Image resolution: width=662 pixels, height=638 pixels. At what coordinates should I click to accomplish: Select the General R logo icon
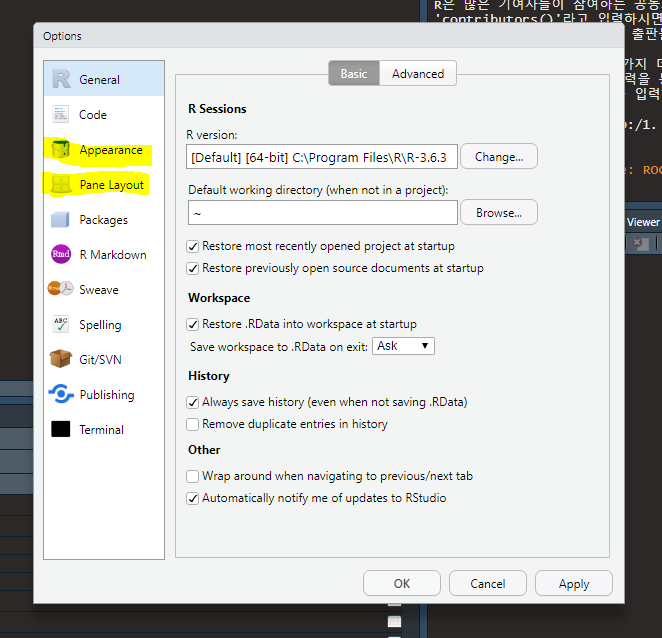61,79
